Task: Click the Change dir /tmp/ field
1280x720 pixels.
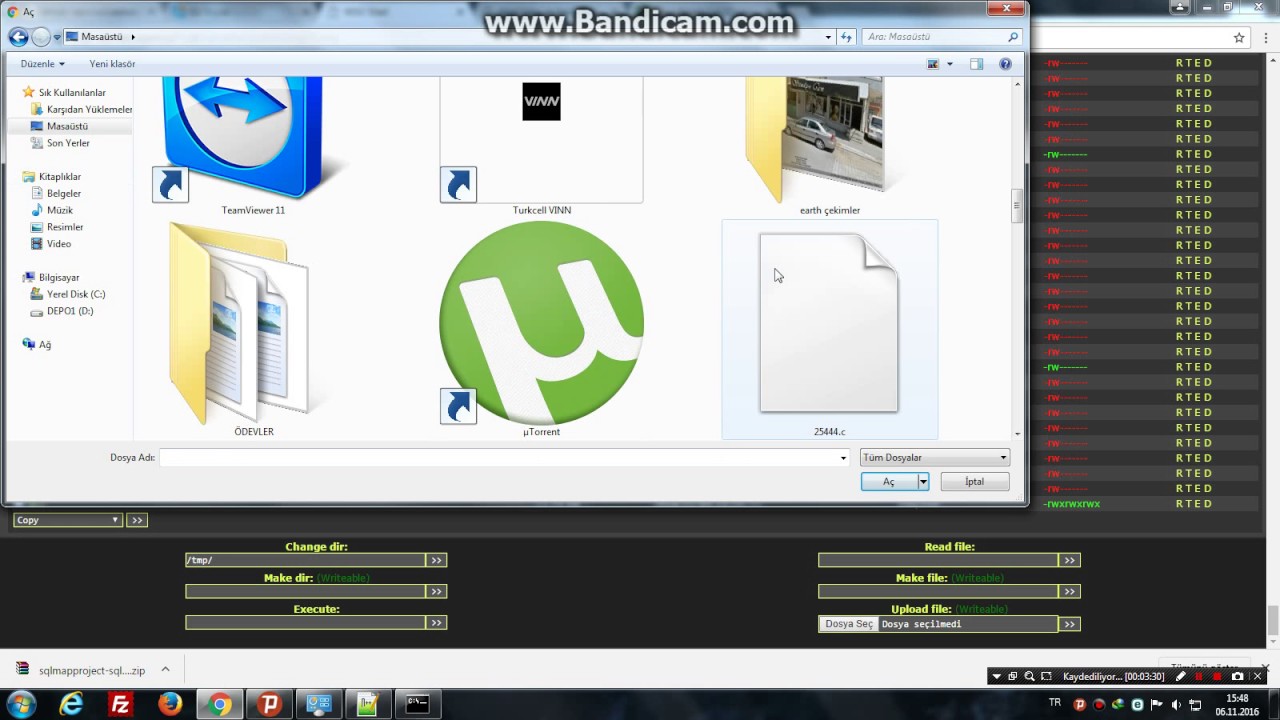Action: pyautogui.click(x=305, y=560)
